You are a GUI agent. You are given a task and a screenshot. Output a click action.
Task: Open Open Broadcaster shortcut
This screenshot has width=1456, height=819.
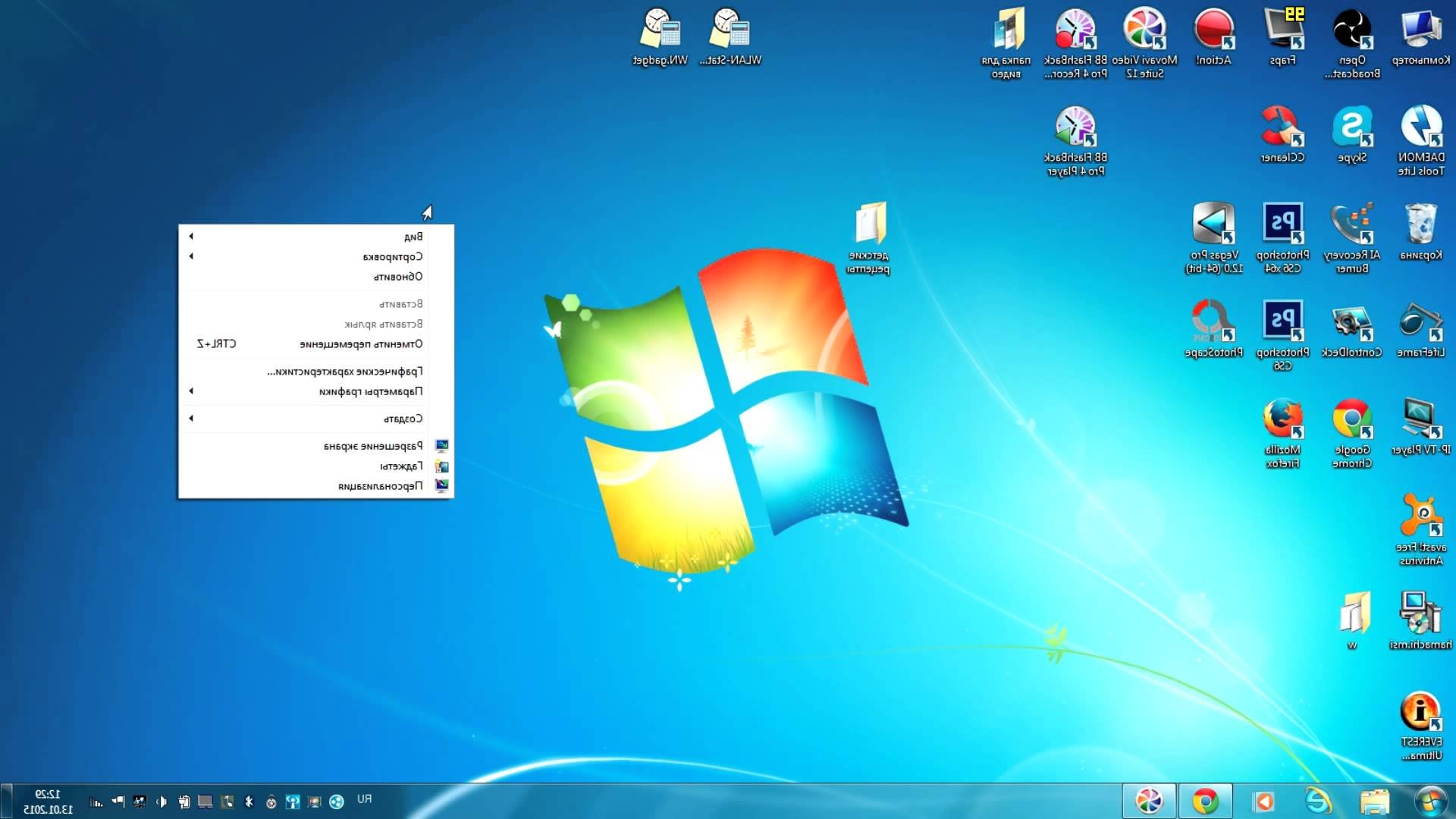click(1352, 44)
